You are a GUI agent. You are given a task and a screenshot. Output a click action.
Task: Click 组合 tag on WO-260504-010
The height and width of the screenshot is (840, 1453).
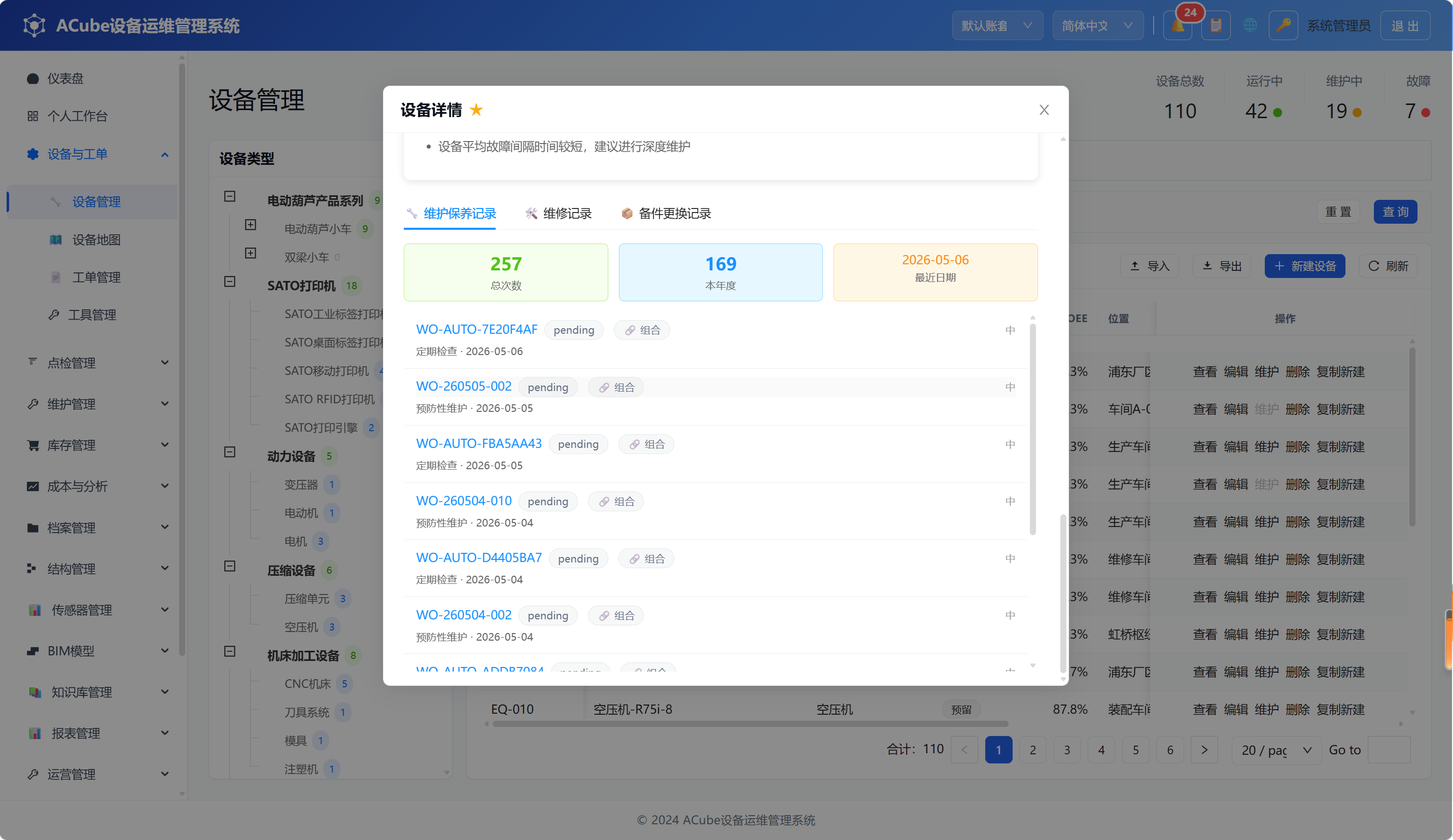pos(616,502)
